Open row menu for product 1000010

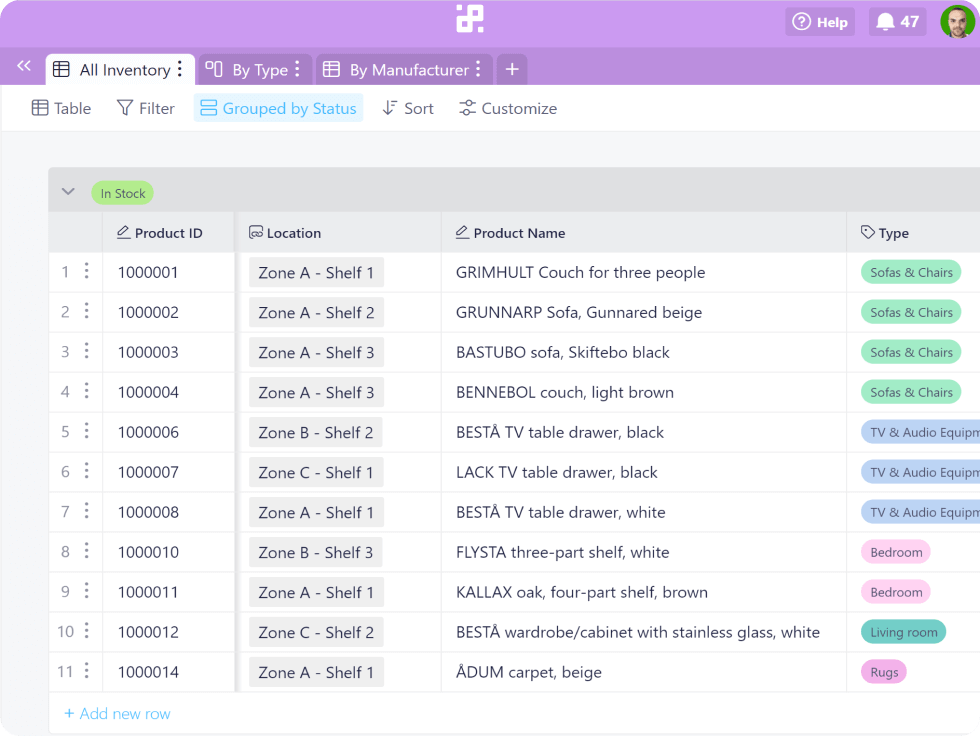[x=87, y=551]
